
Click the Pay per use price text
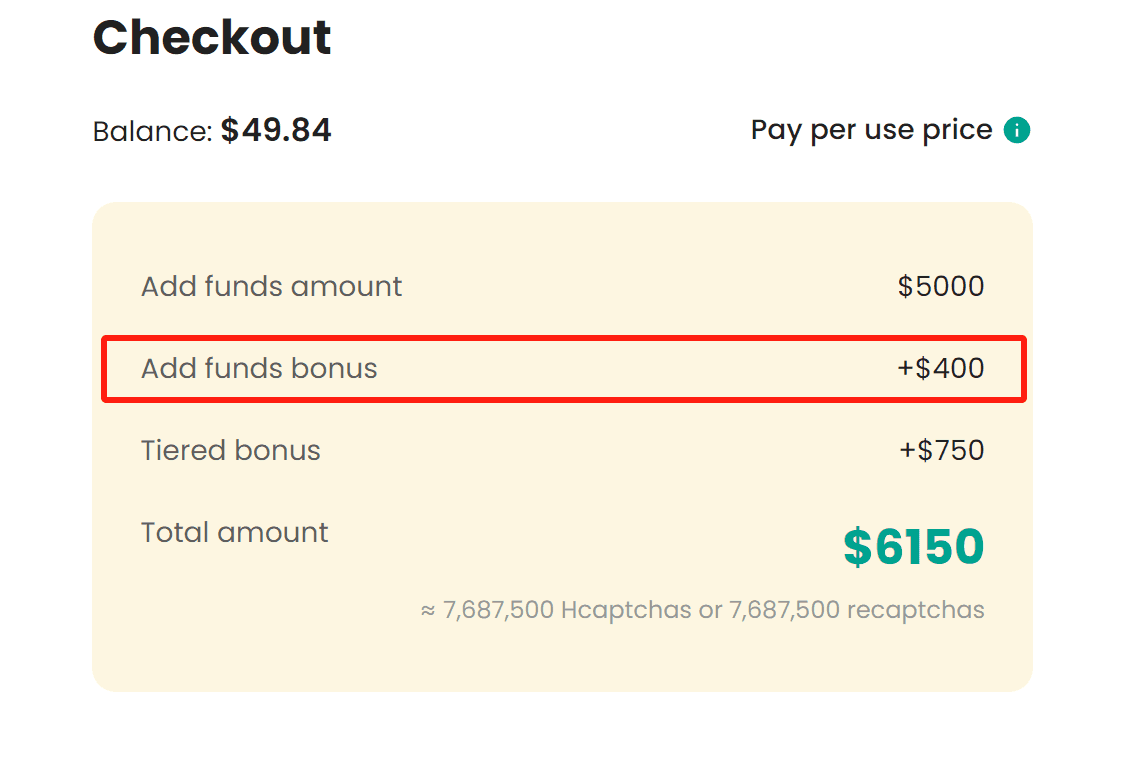[x=871, y=130]
